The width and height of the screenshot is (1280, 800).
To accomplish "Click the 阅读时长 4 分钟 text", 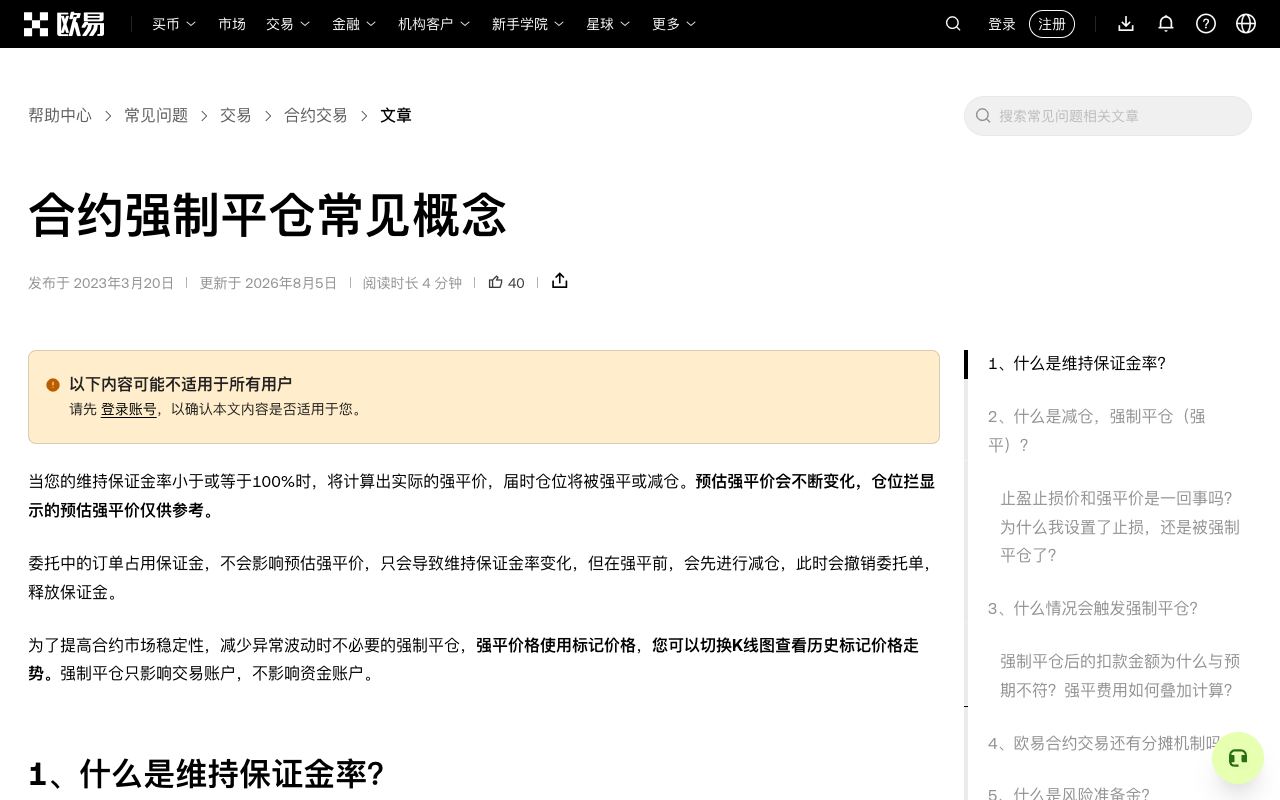I will tap(412, 283).
